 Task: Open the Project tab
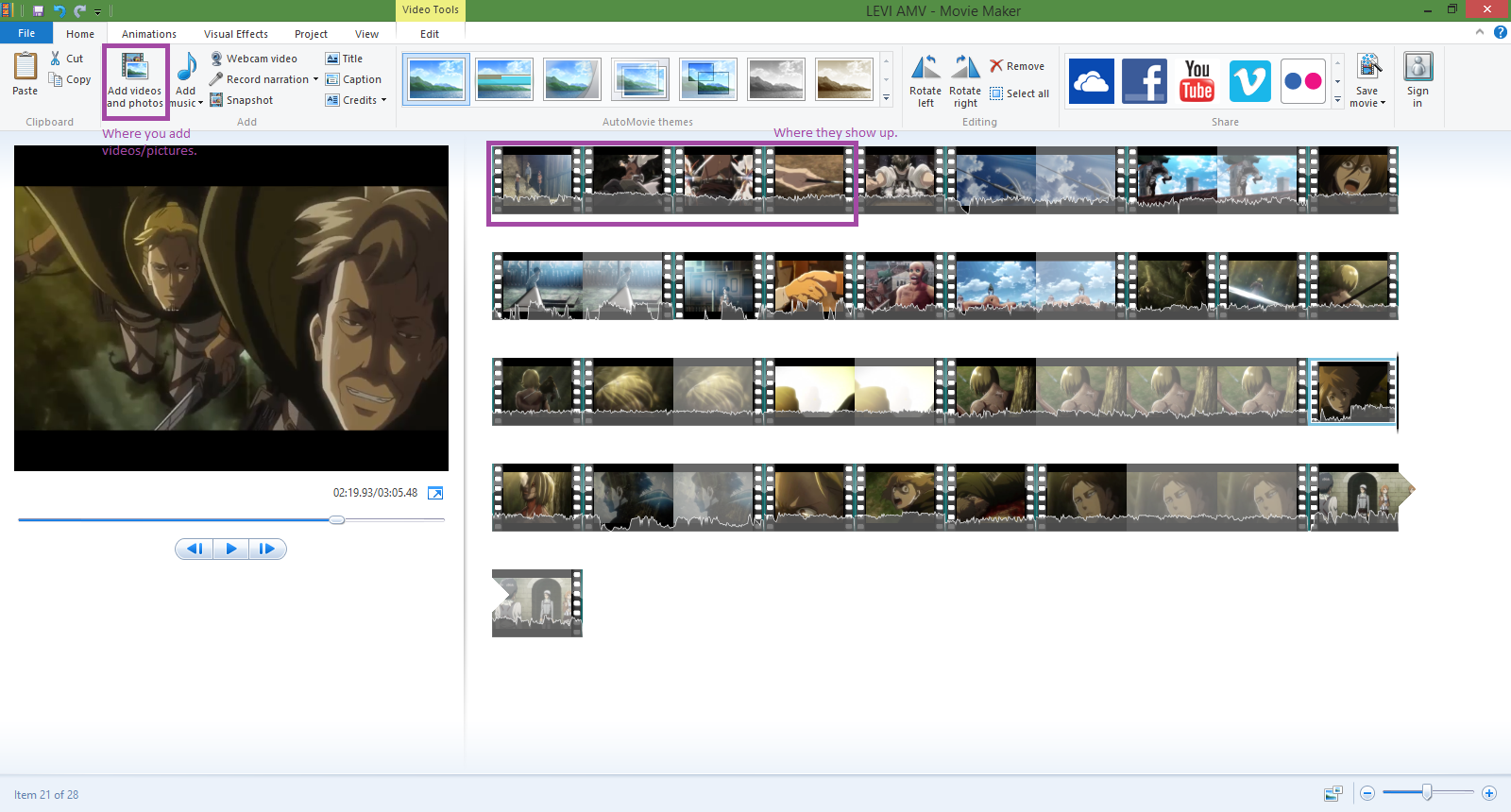pyautogui.click(x=311, y=34)
